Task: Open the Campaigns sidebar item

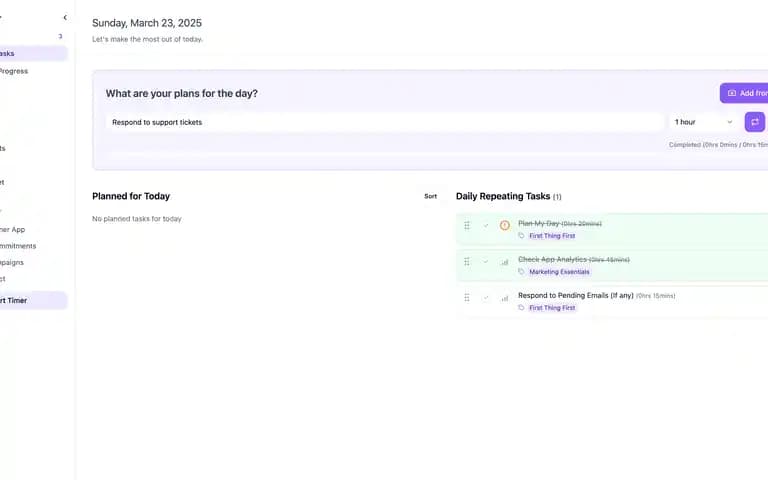Action: [x=12, y=263]
